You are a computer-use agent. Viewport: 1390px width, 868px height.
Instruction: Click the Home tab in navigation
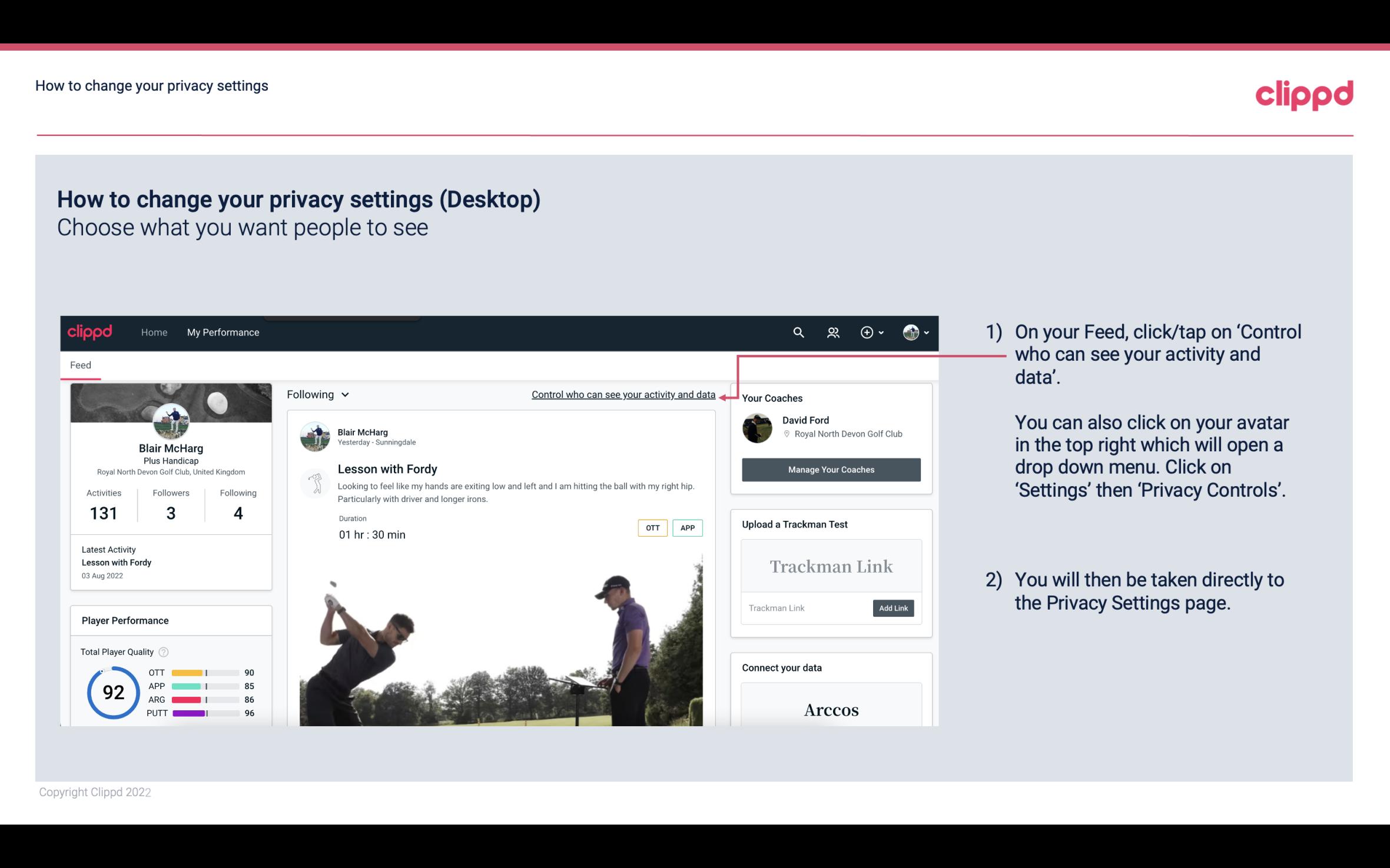click(153, 332)
